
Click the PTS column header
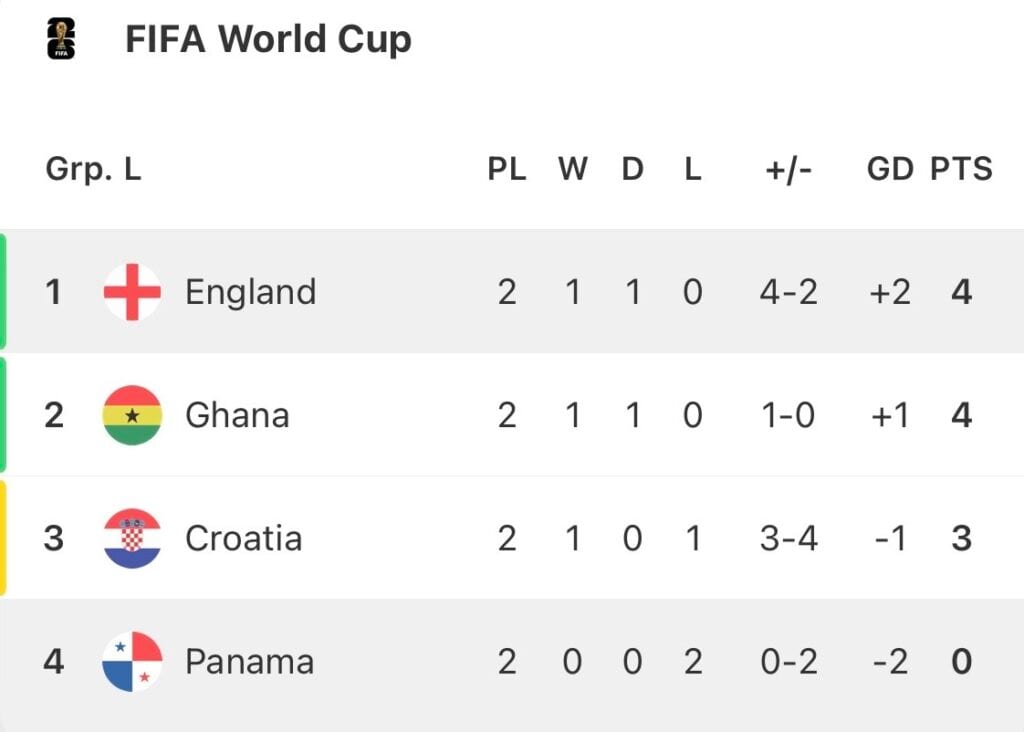(x=961, y=169)
